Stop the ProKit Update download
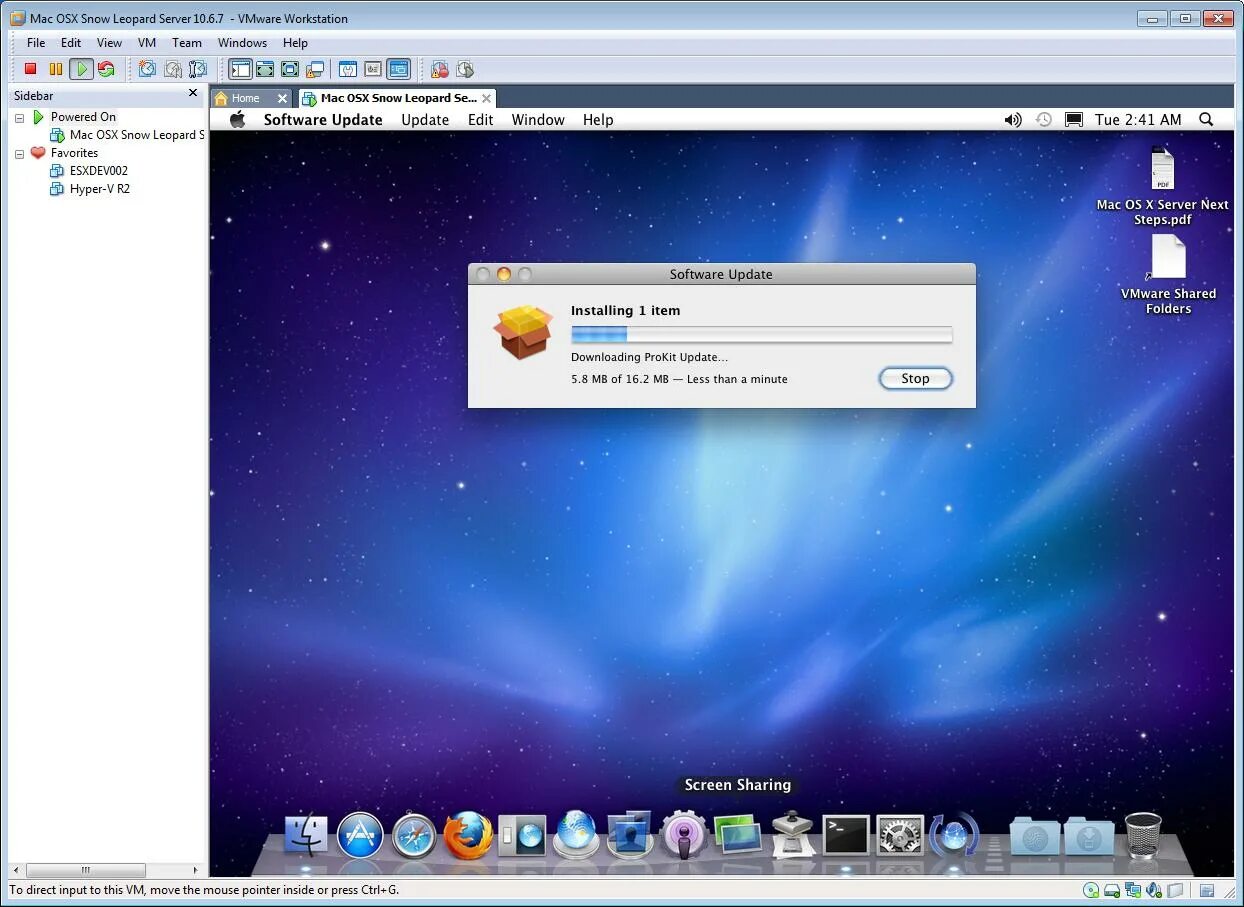 915,378
